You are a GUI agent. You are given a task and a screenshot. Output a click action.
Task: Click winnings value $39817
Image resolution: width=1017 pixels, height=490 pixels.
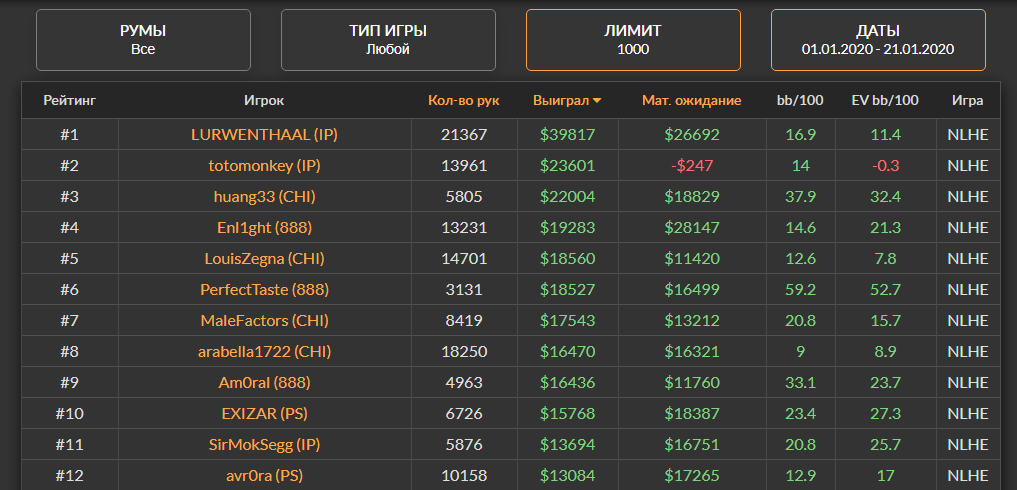568,134
